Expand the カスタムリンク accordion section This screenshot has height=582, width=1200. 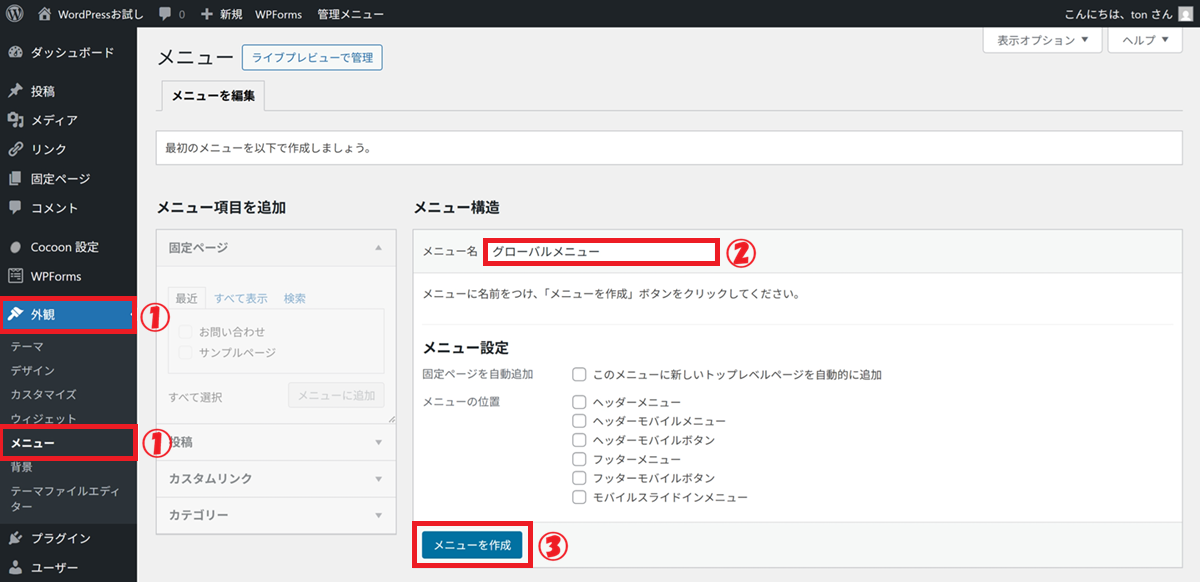pyautogui.click(x=271, y=479)
